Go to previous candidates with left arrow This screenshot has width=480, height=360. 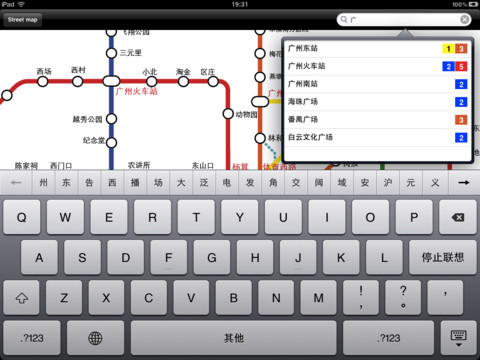tap(16, 182)
